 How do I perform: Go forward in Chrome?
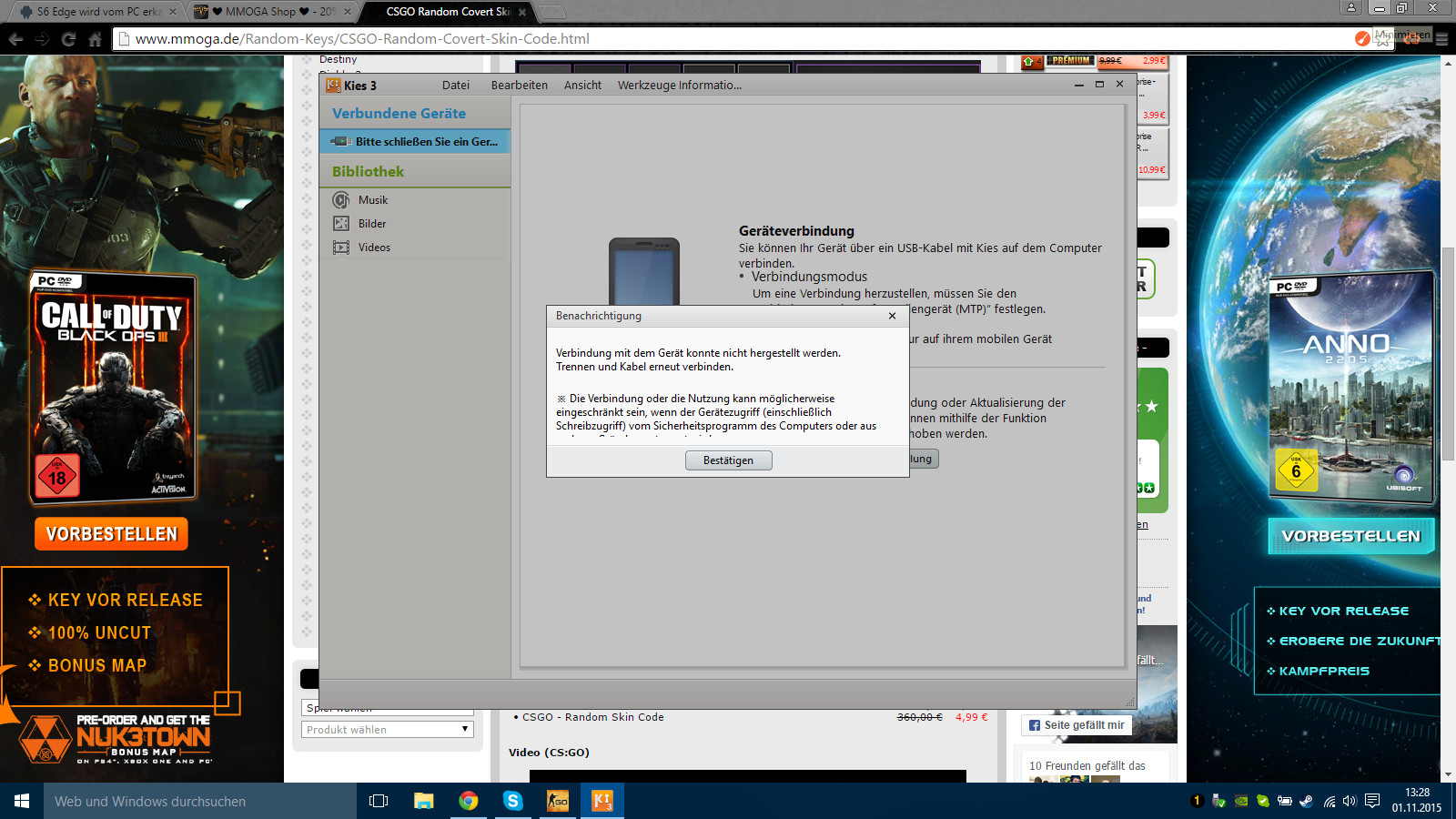[42, 39]
